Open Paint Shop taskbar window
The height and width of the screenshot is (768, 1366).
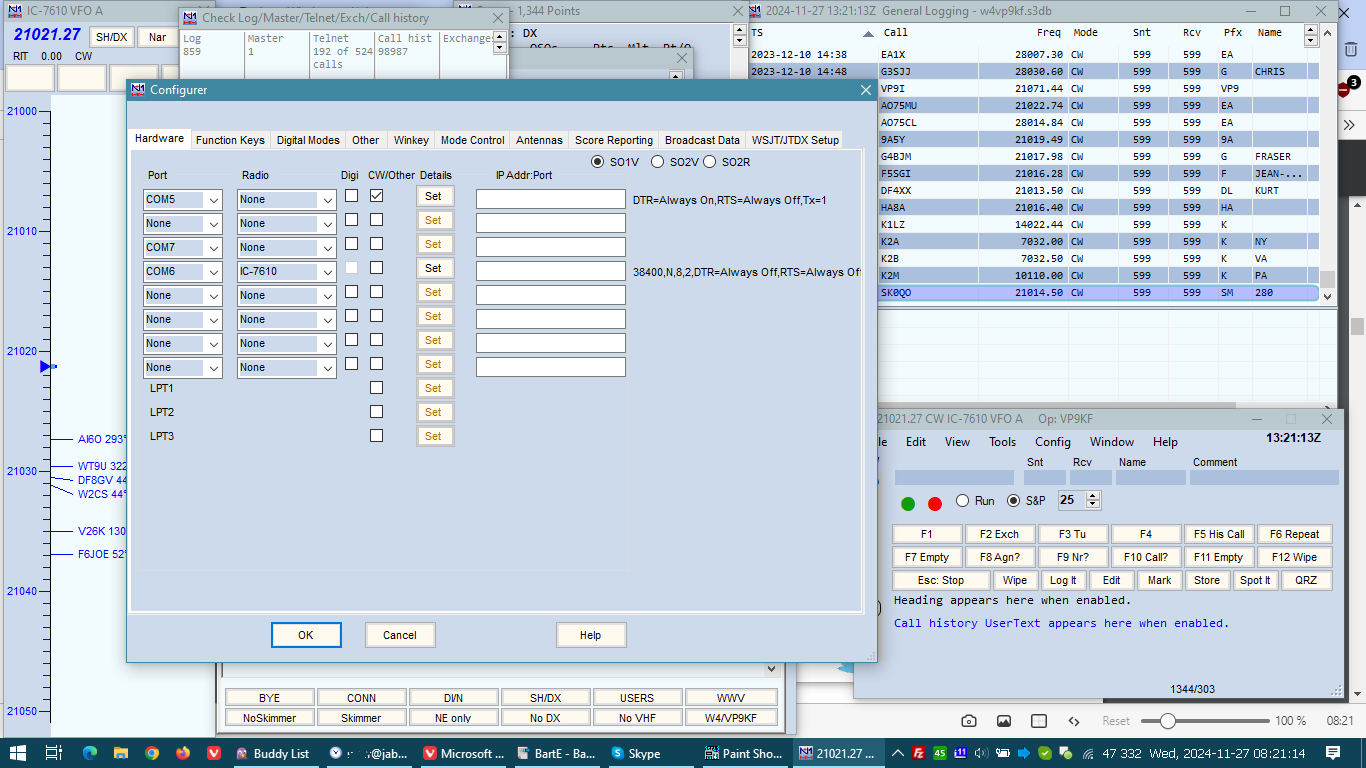pos(746,753)
